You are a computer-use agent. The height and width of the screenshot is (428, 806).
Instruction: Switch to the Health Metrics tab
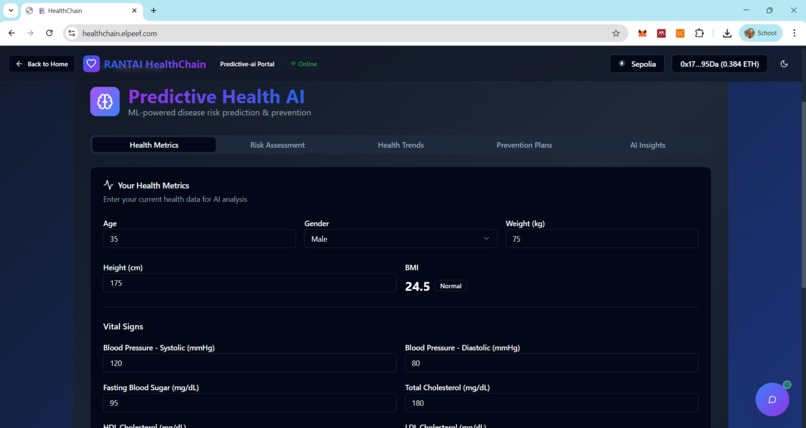[154, 145]
